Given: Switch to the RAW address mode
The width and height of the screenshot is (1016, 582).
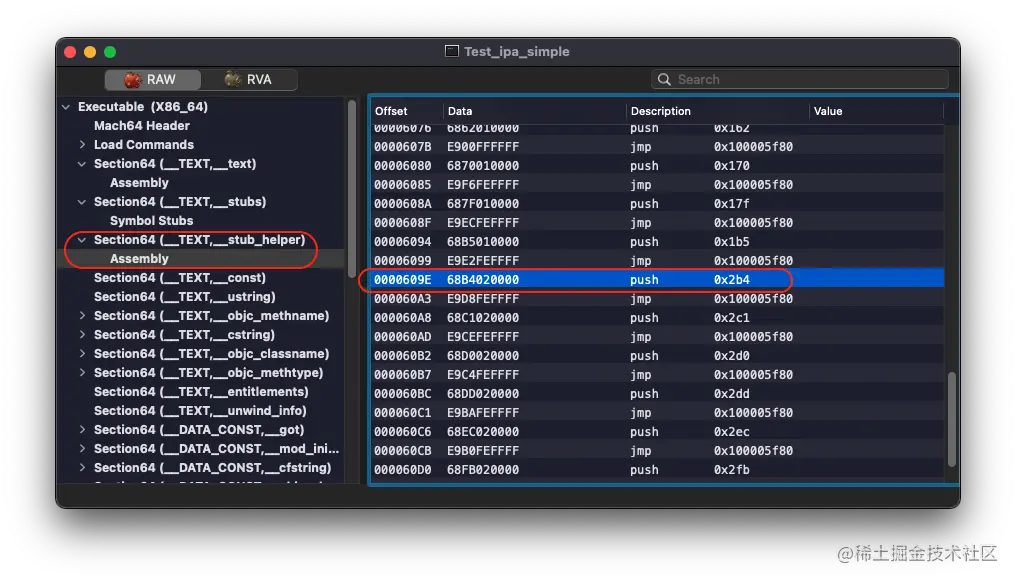Looking at the screenshot, I should [x=152, y=80].
